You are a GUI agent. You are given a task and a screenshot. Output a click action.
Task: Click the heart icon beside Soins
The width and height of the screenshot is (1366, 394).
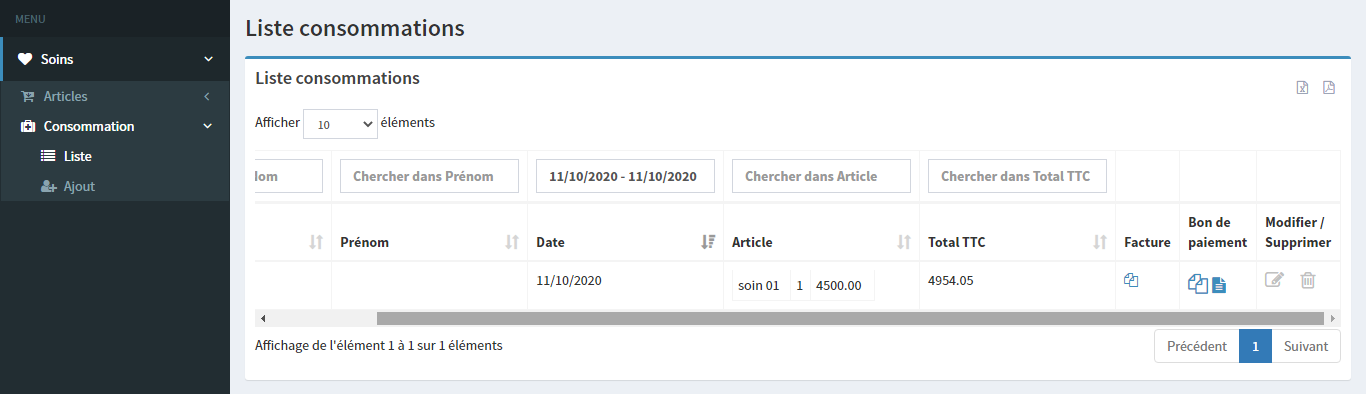point(25,59)
